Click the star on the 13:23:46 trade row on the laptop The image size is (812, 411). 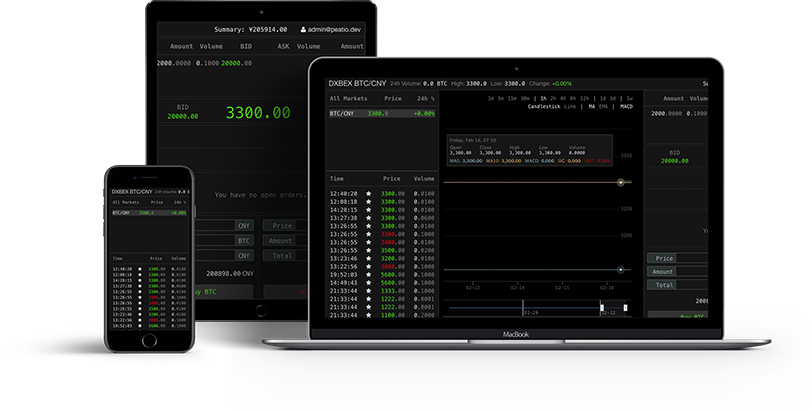369,258
